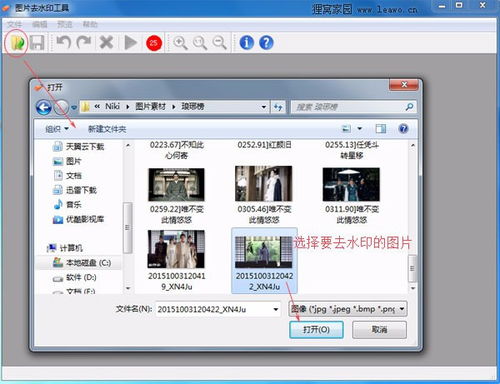Click file label 0223.67]不知此心何寄

[x=177, y=150]
